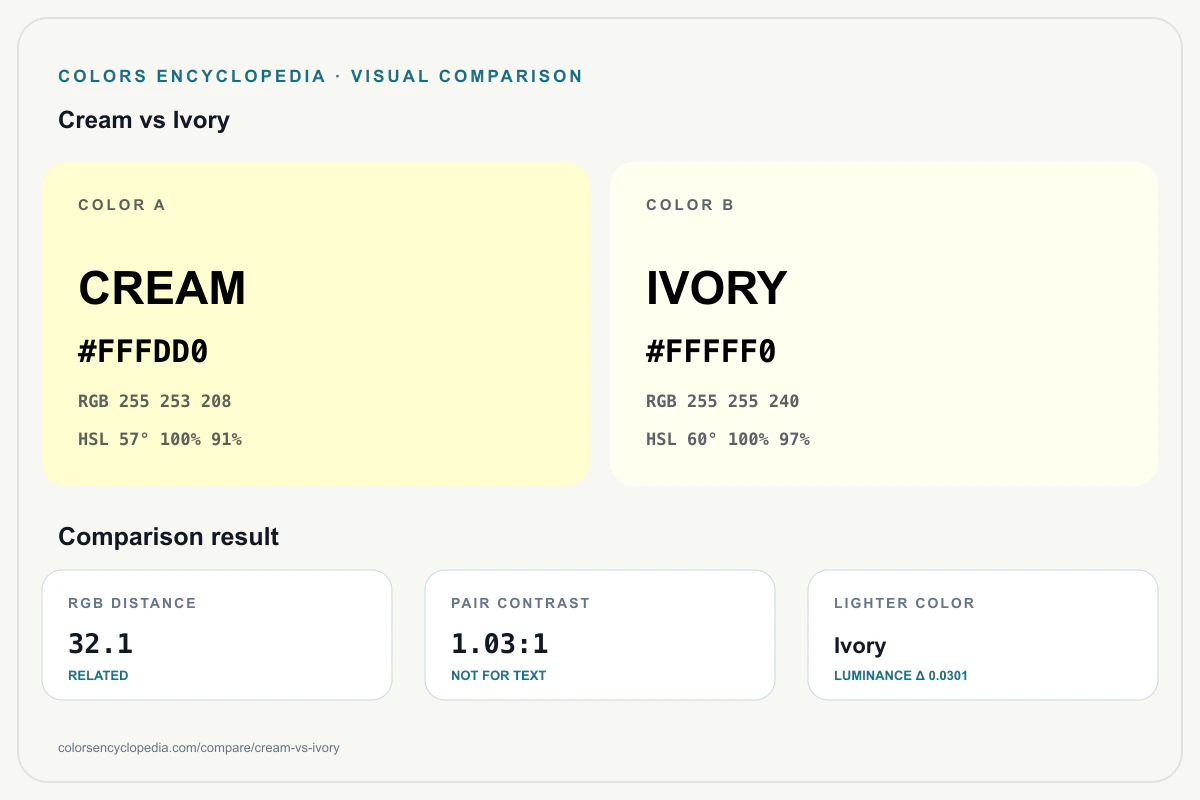
Task: Click Ivory in the Lighter Color card
Action: click(x=860, y=646)
